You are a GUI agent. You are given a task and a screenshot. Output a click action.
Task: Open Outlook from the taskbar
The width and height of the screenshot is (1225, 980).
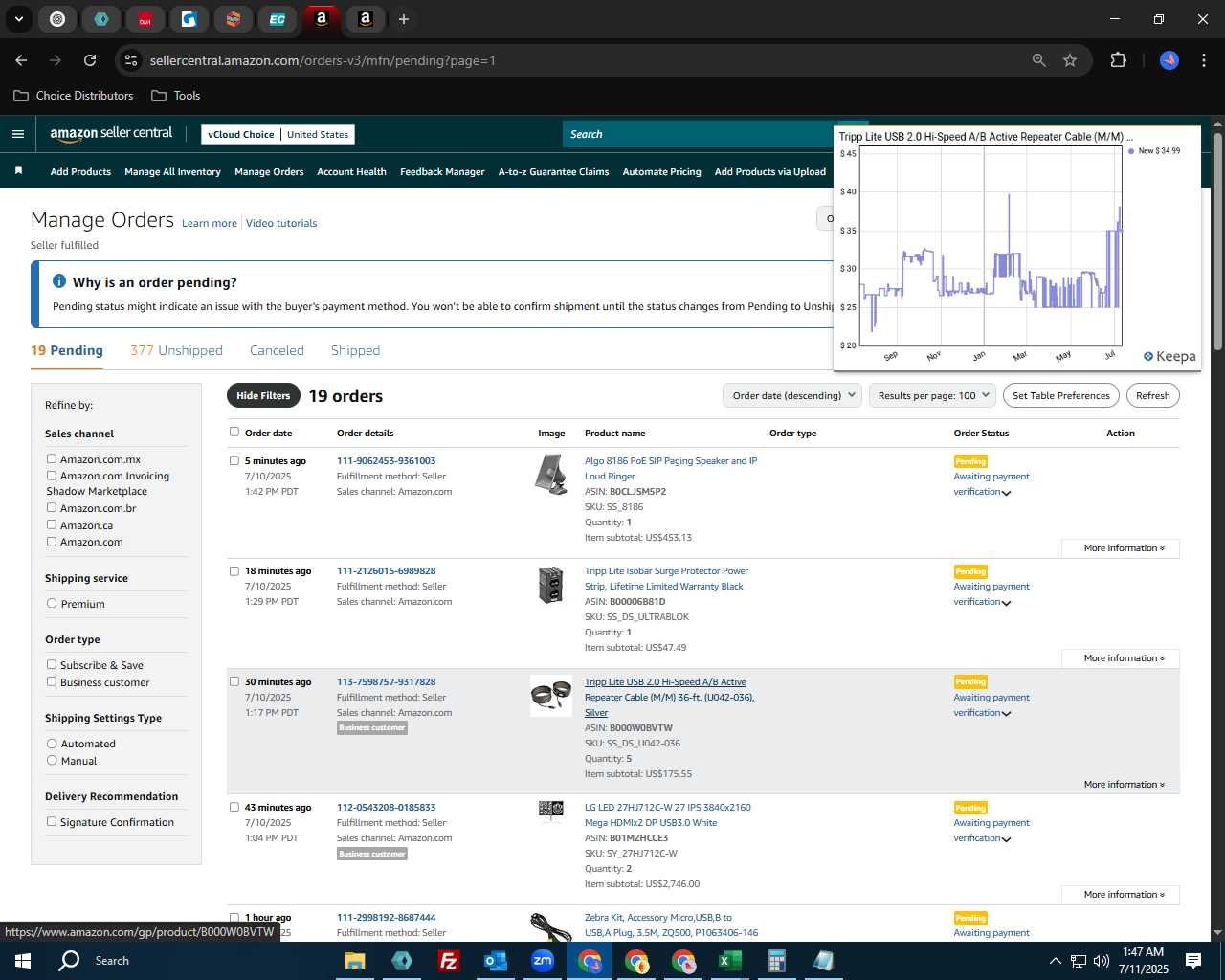(x=495, y=961)
